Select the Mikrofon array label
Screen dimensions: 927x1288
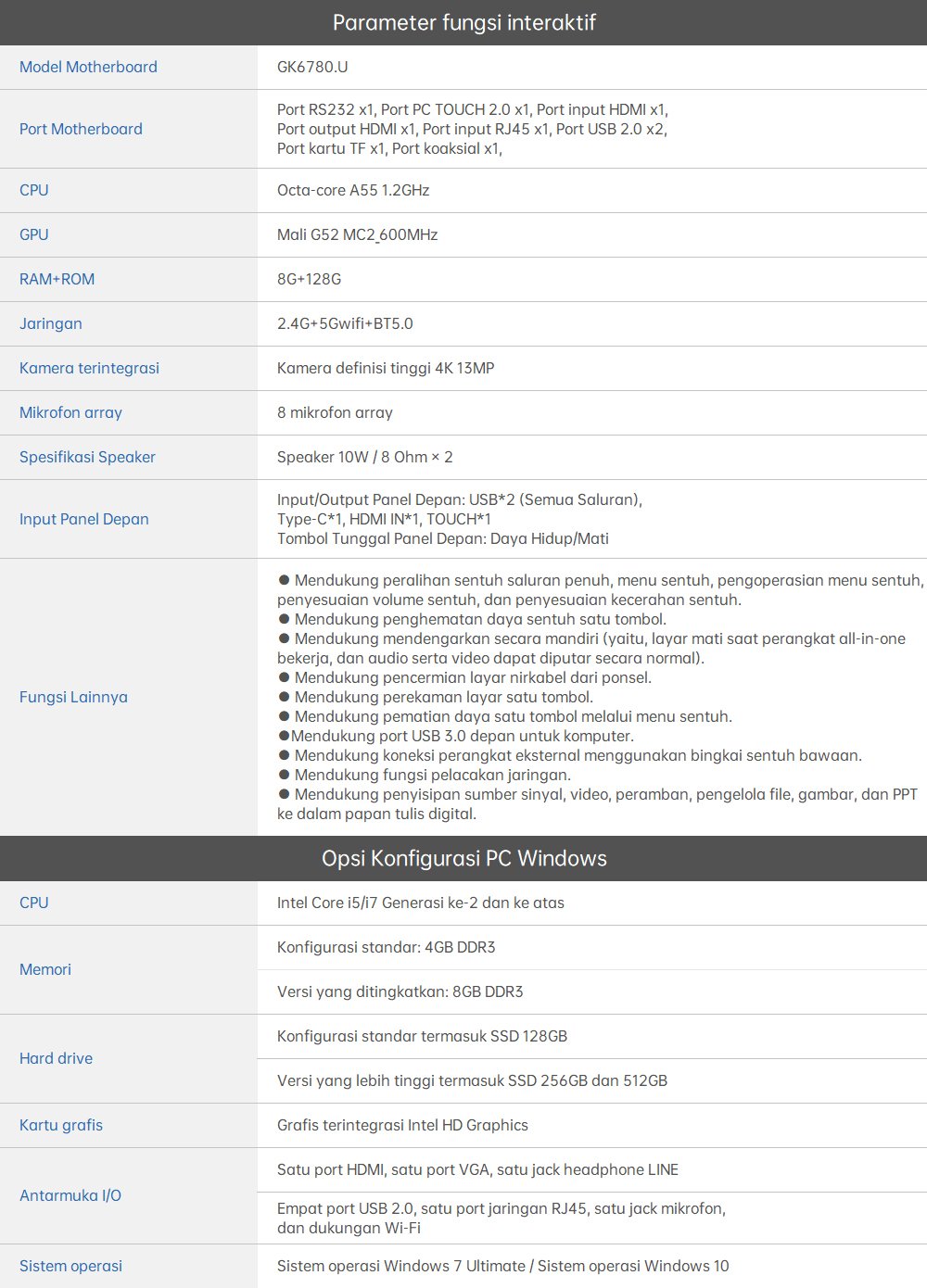tap(70, 412)
